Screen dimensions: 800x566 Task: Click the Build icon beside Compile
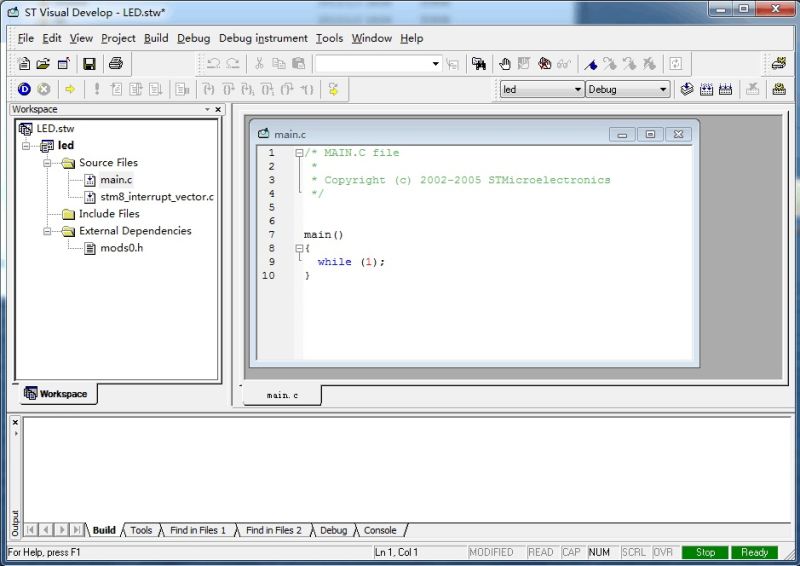pyautogui.click(x=707, y=89)
